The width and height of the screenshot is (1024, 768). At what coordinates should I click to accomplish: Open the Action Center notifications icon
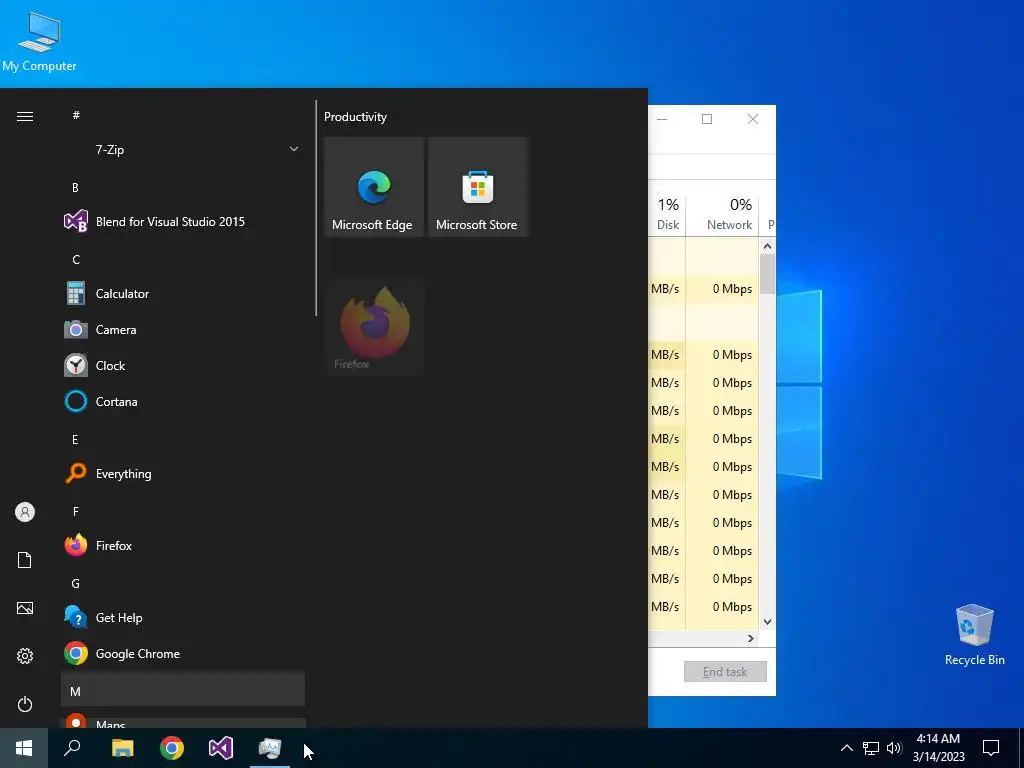point(991,748)
